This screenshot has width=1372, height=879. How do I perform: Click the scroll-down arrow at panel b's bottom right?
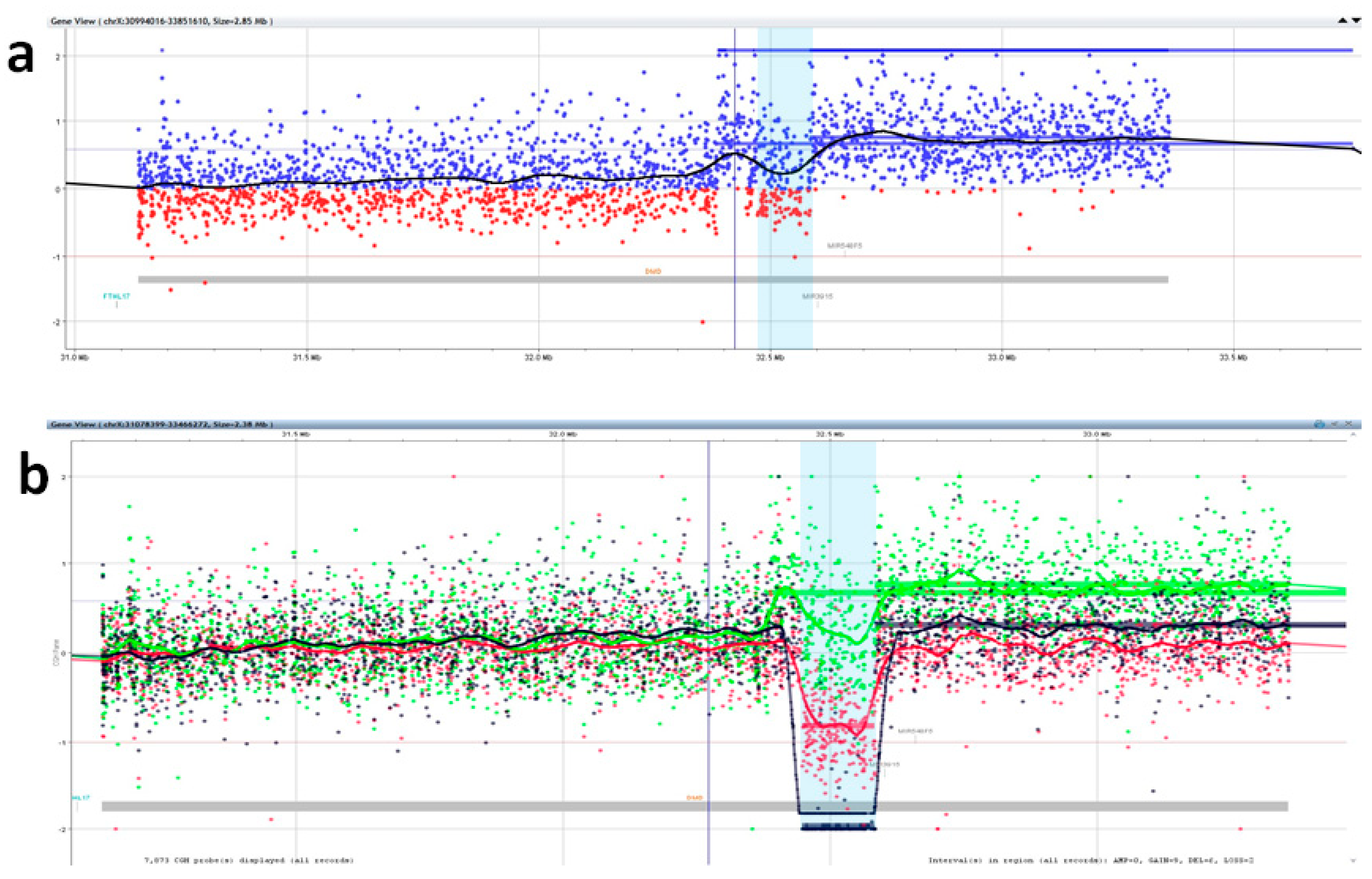(1353, 860)
